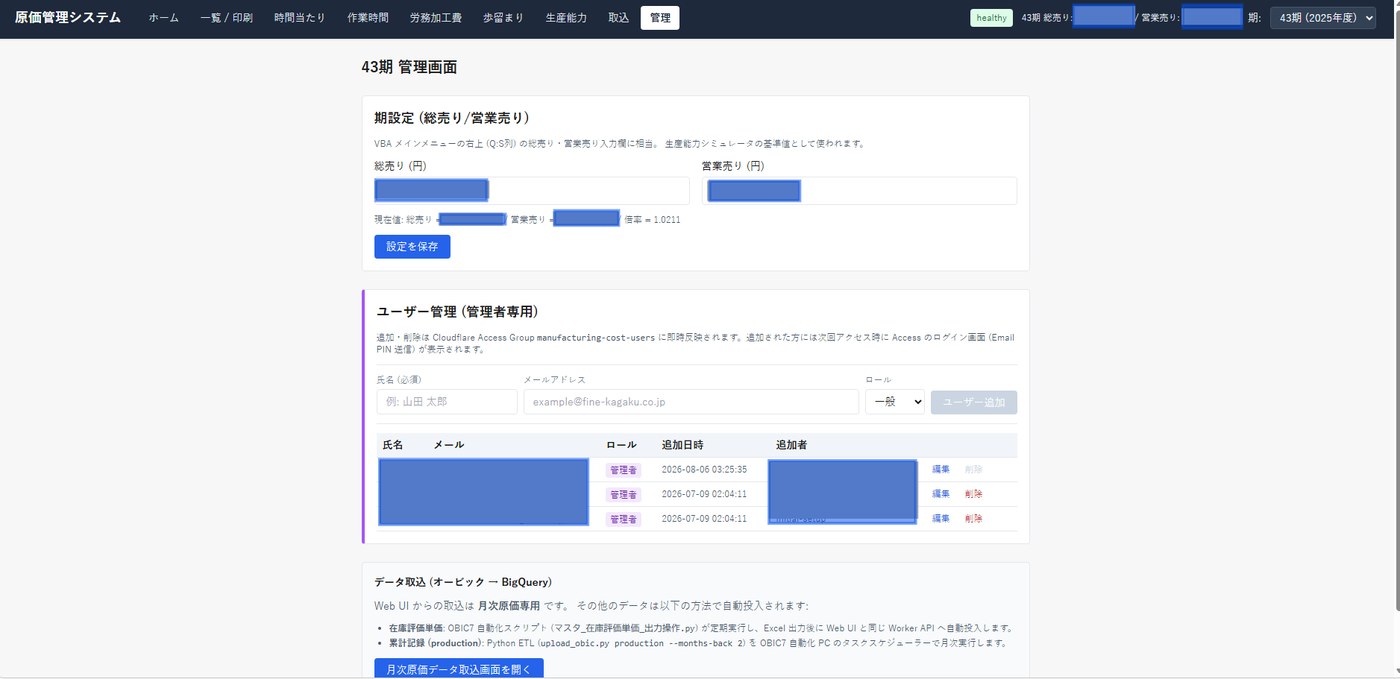Click the 追加者 column header
Screen dimensions: 1400x679
point(792,445)
